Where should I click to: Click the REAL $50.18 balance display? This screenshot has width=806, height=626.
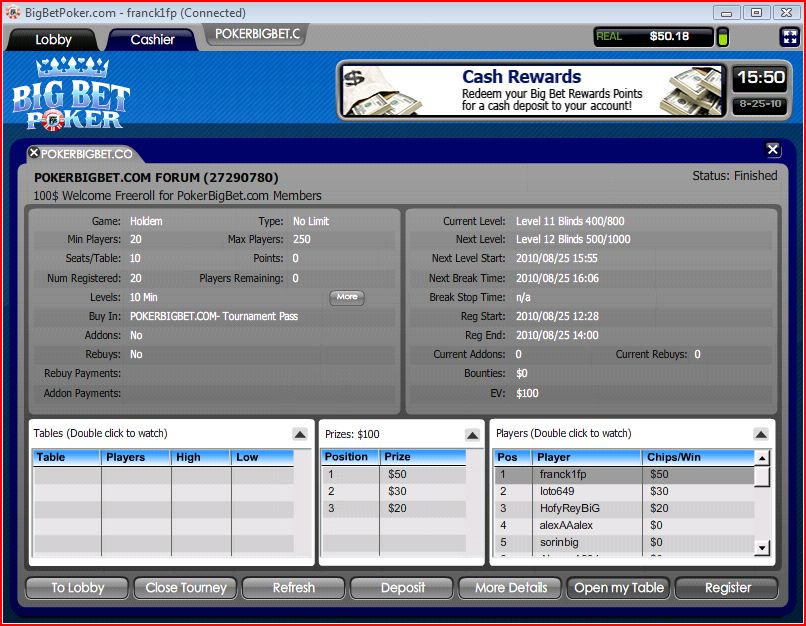click(x=654, y=37)
